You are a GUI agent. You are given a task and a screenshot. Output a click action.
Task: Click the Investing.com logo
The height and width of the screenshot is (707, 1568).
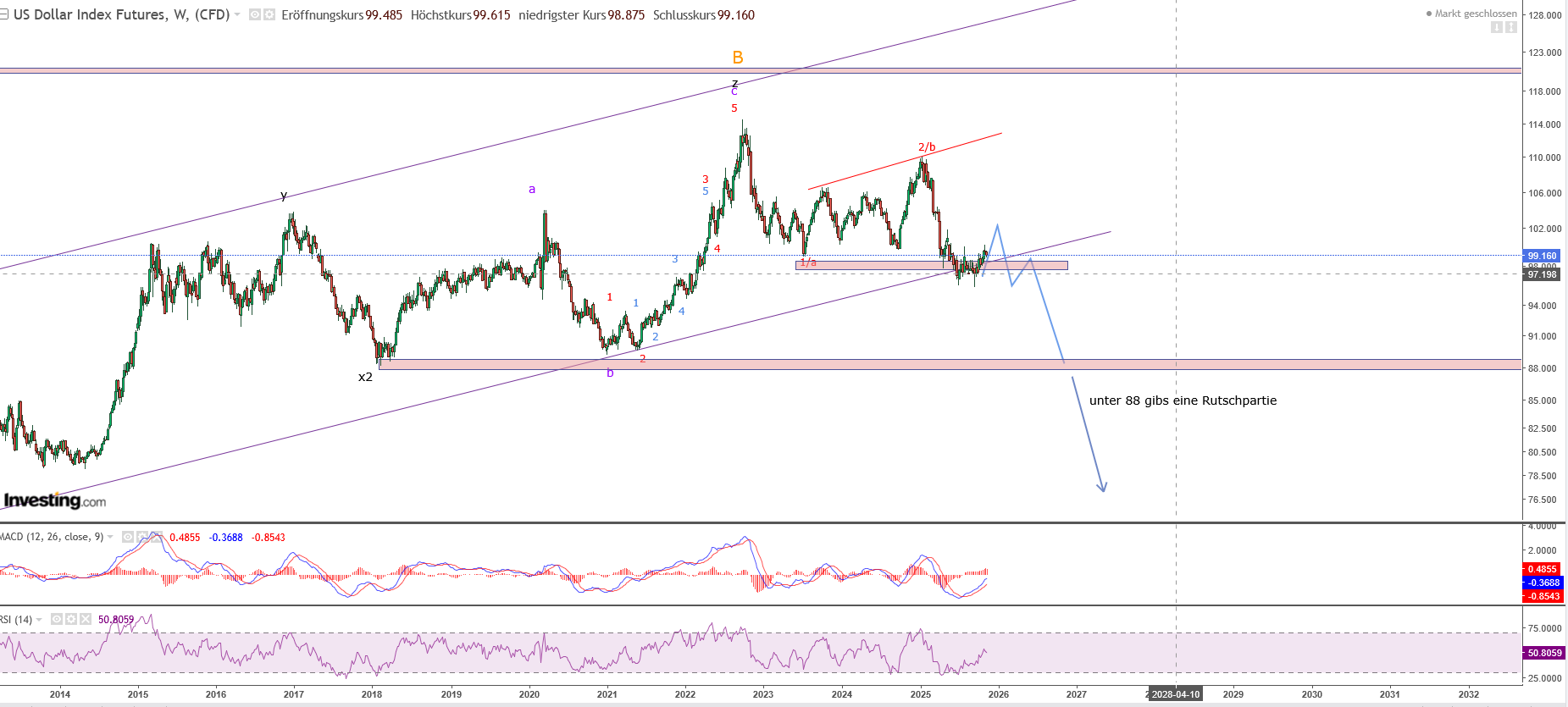pyautogui.click(x=55, y=500)
